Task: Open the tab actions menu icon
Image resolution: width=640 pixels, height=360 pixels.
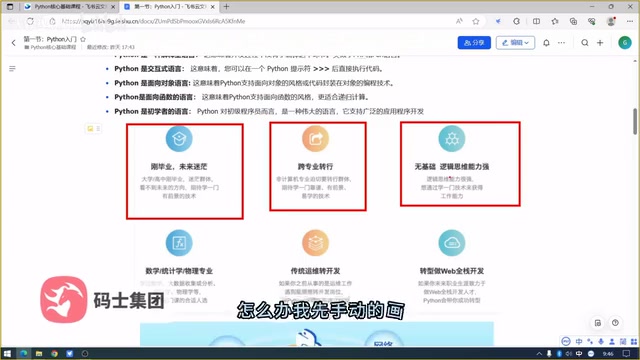Action: (10, 7)
